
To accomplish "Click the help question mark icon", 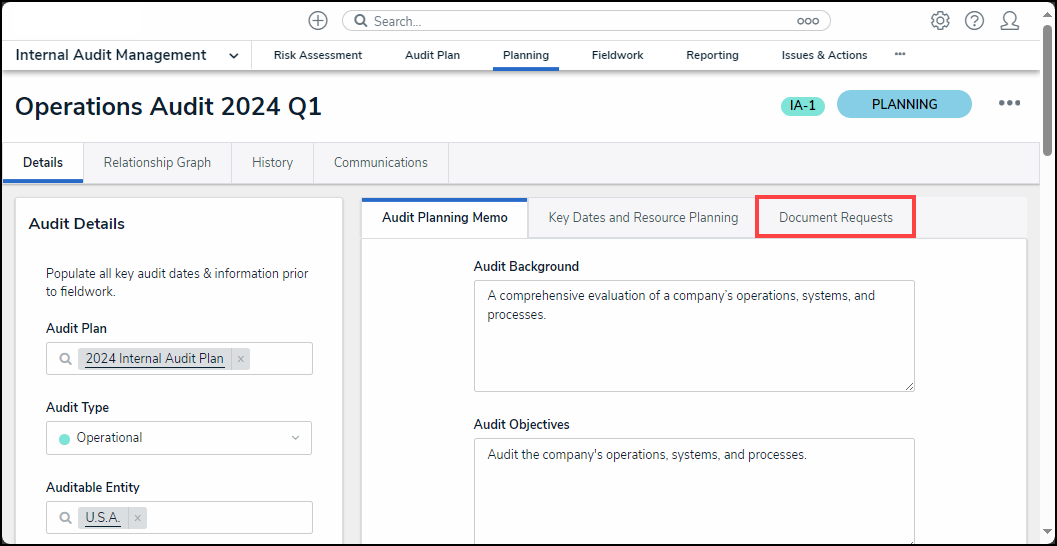I will click(974, 21).
